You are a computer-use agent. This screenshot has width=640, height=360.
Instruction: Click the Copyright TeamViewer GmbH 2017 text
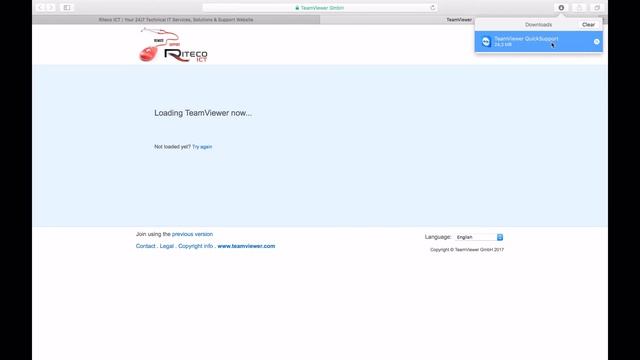(467, 250)
